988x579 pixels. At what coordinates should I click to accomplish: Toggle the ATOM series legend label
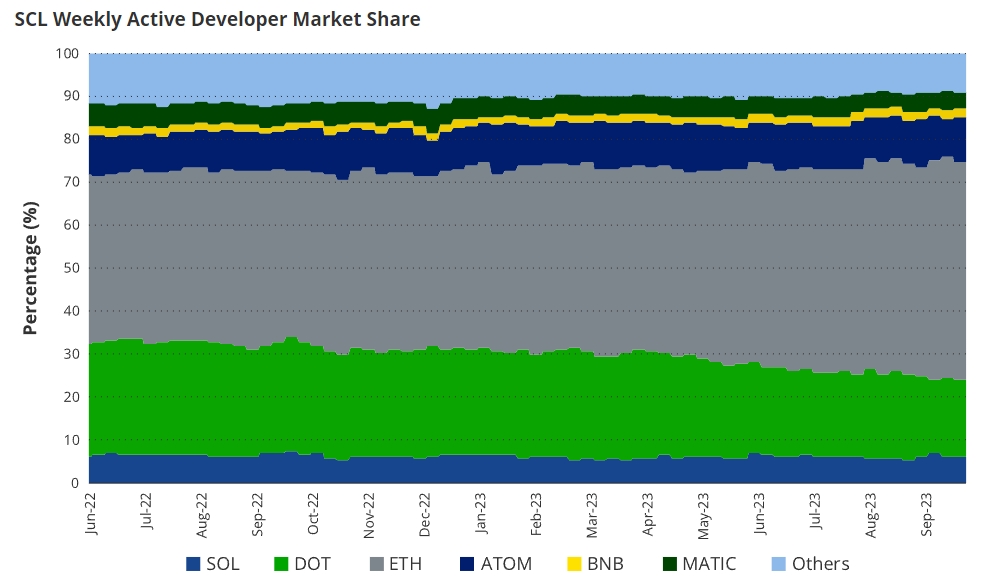(x=506, y=564)
